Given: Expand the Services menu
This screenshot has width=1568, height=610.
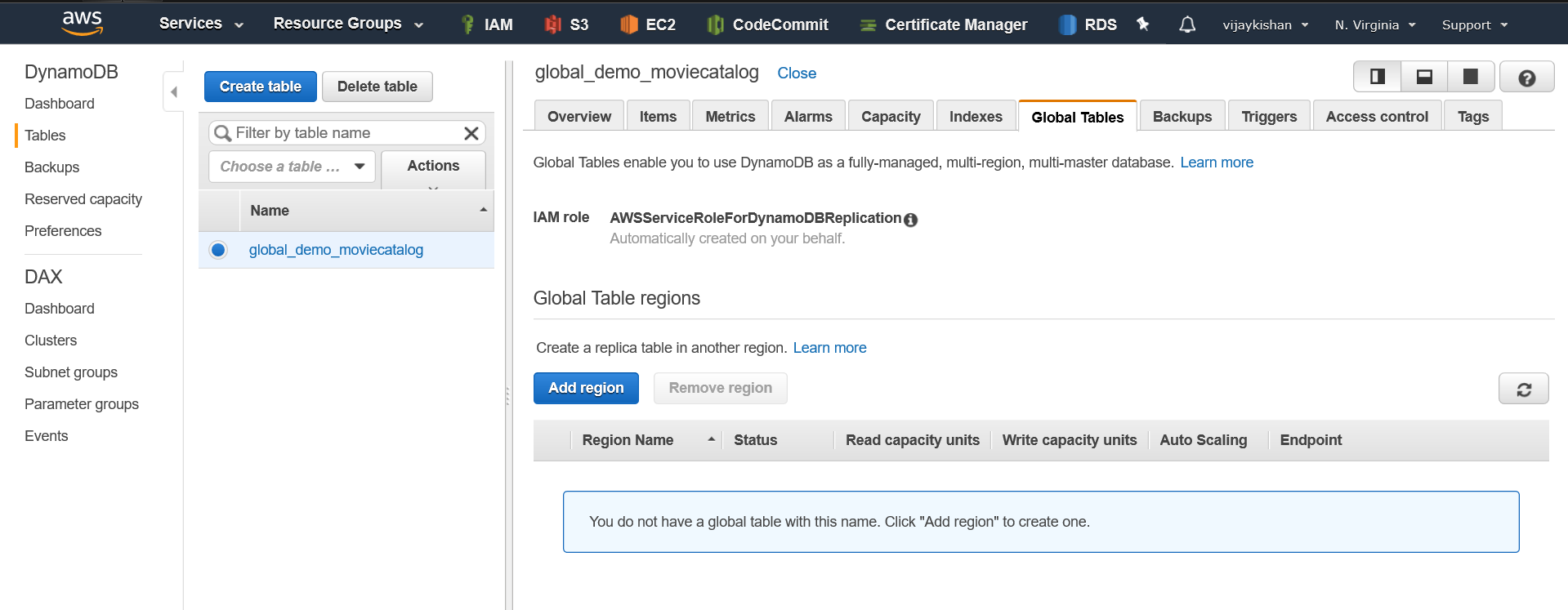Looking at the screenshot, I should [201, 24].
